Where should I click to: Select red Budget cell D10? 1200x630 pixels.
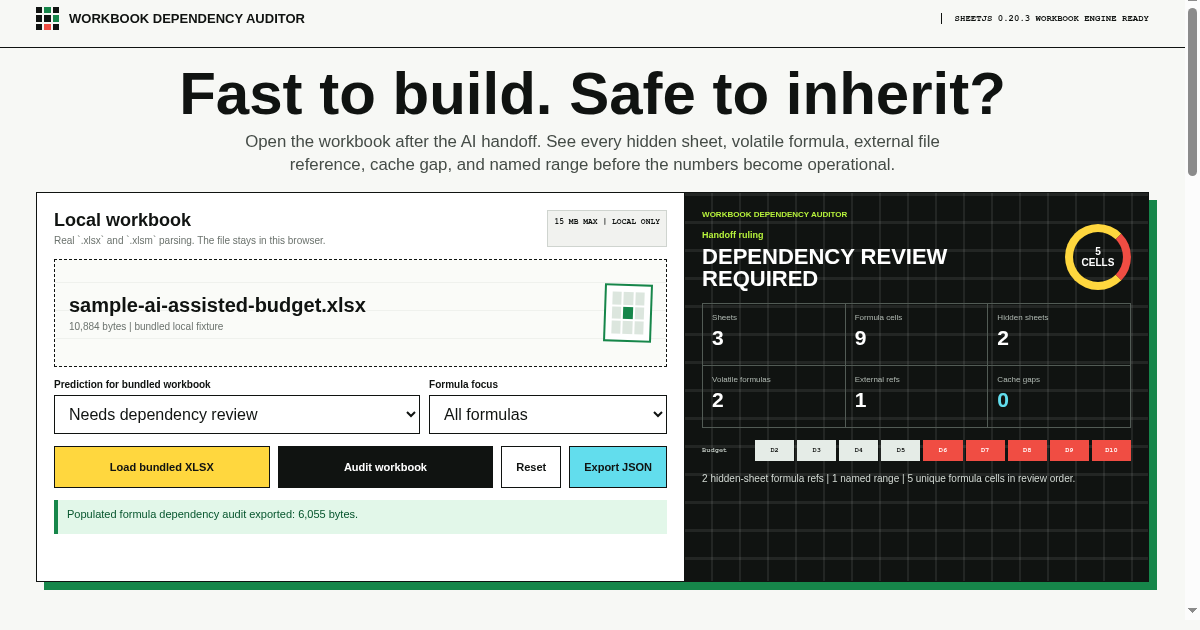(1111, 450)
